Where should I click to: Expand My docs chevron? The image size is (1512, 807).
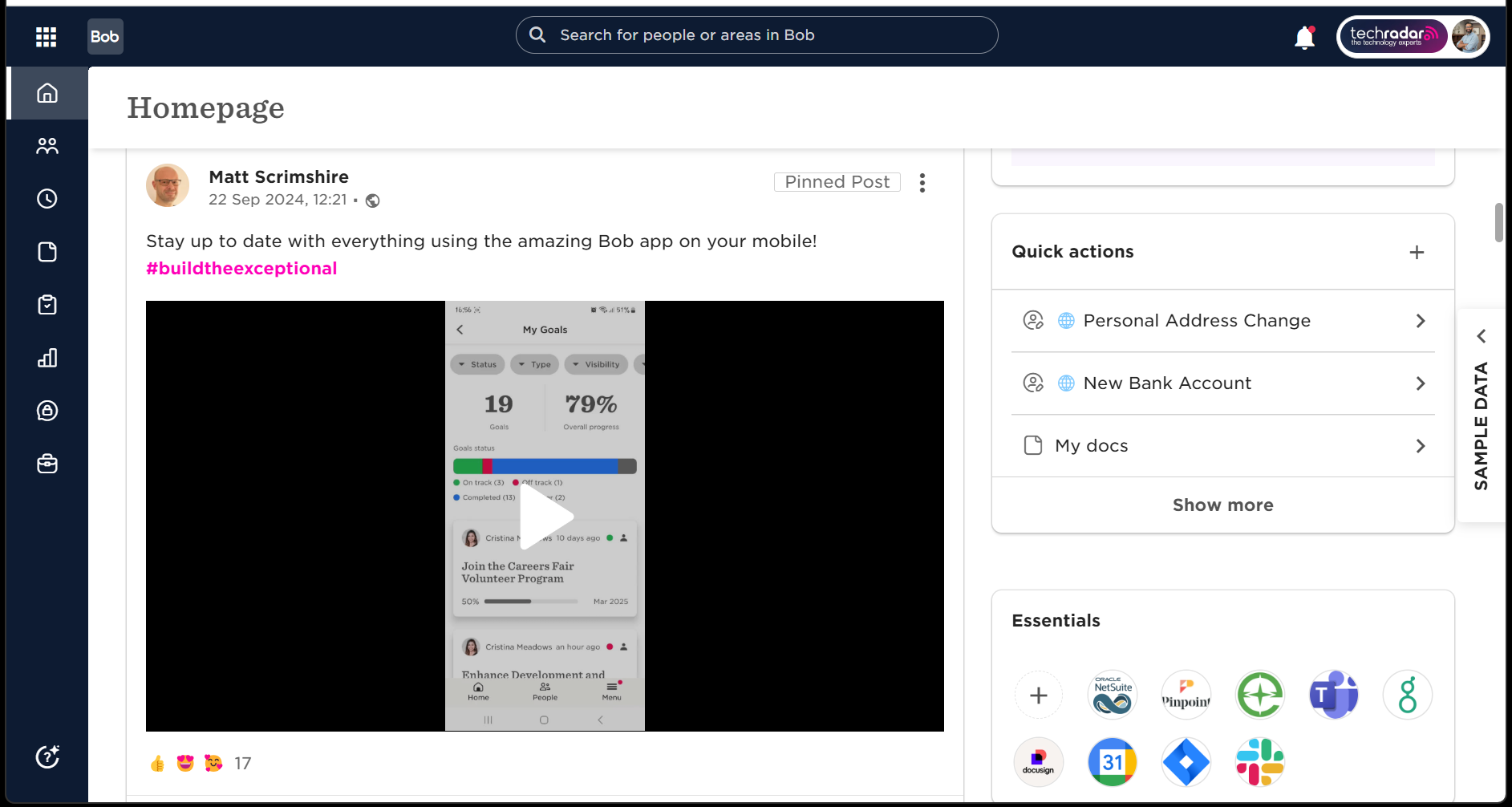tap(1421, 446)
